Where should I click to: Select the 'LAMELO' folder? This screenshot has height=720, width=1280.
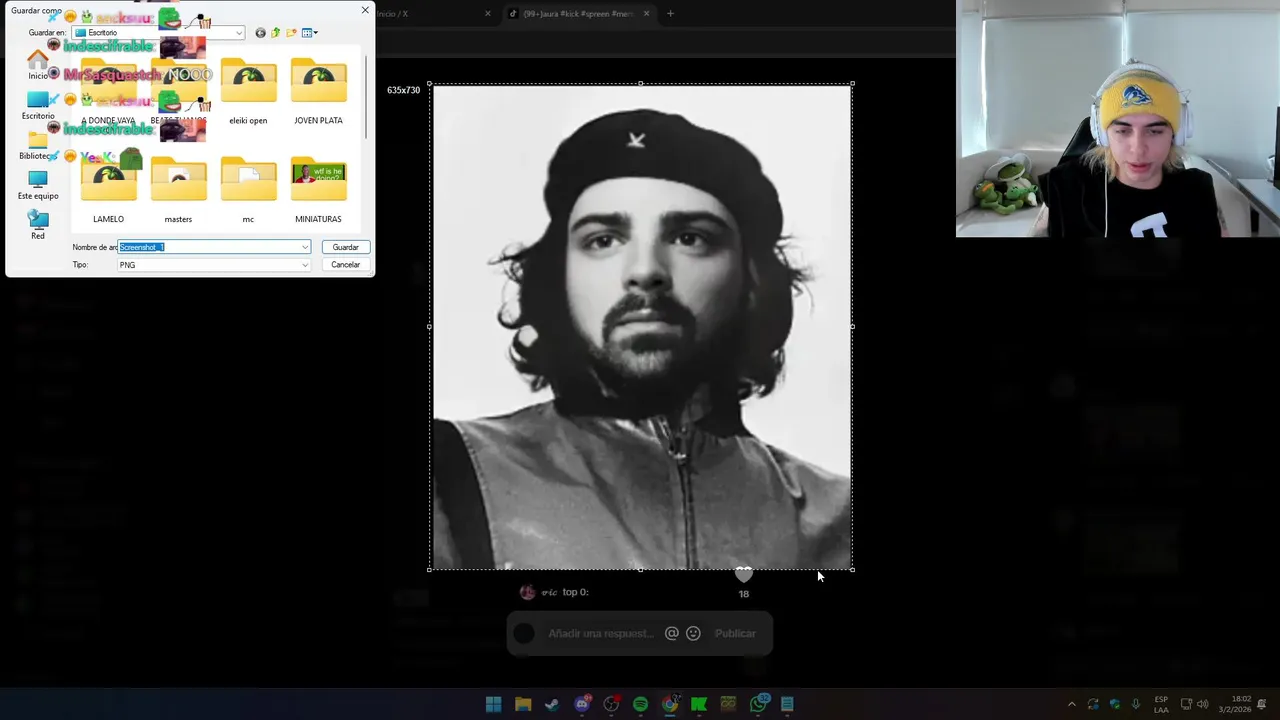(109, 190)
